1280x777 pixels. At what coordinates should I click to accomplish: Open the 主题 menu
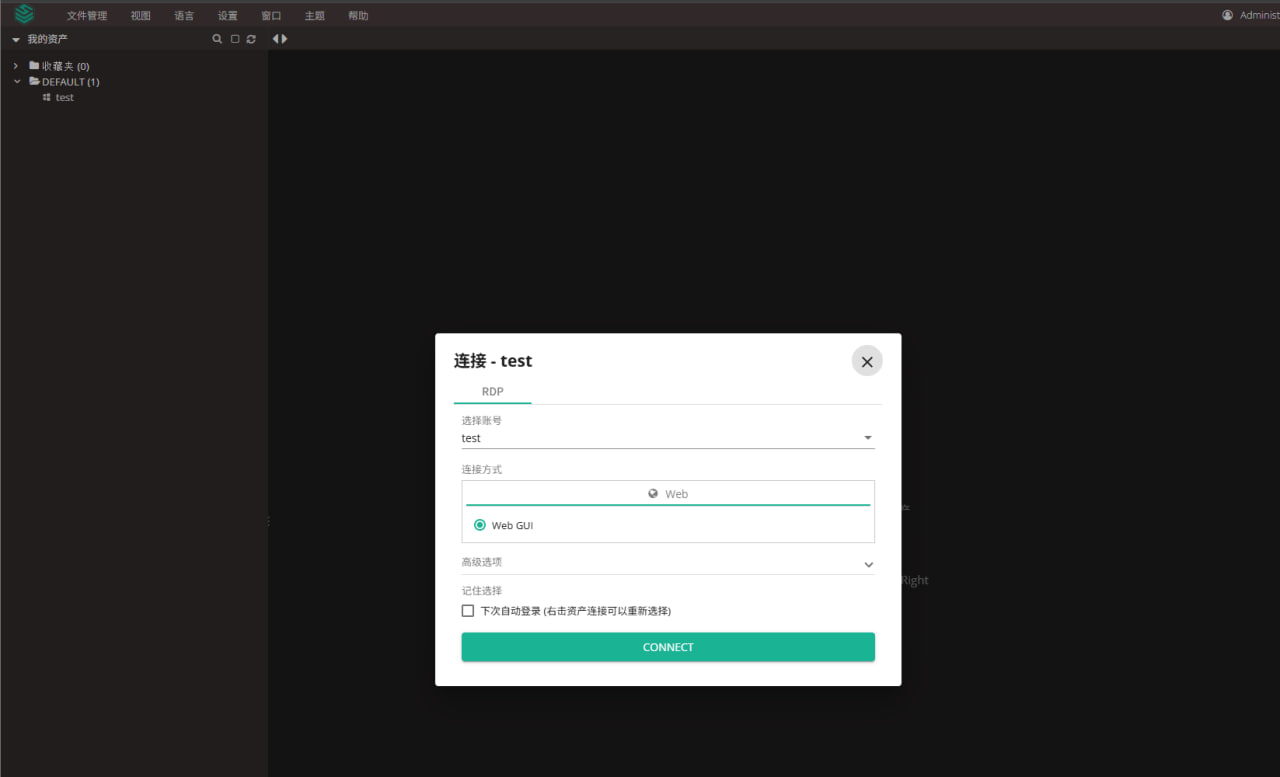[x=315, y=16]
